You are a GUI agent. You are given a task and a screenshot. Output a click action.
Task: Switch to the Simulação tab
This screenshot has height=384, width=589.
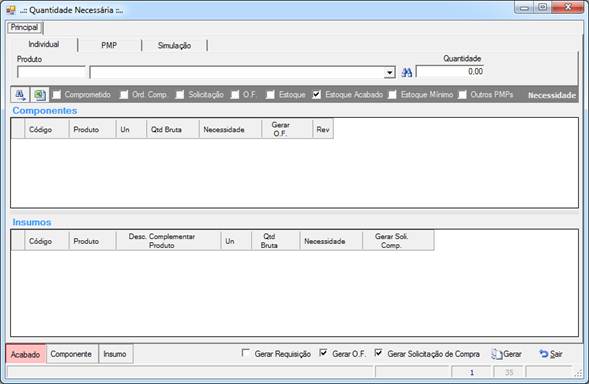click(174, 45)
